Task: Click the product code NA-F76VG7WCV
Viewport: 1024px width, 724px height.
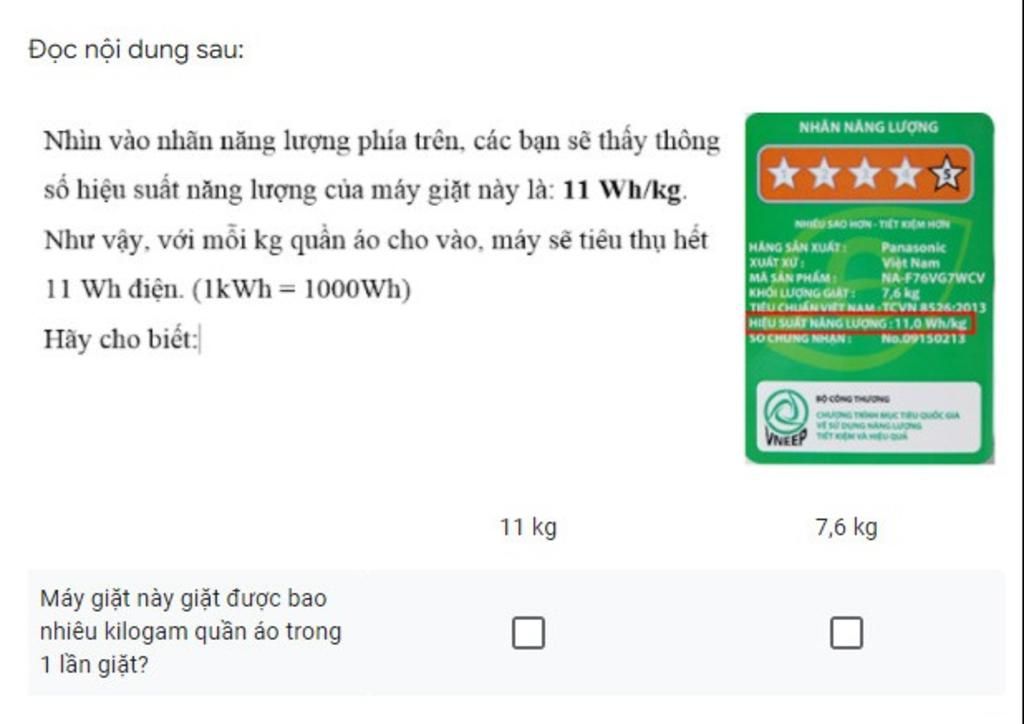Action: click(933, 278)
